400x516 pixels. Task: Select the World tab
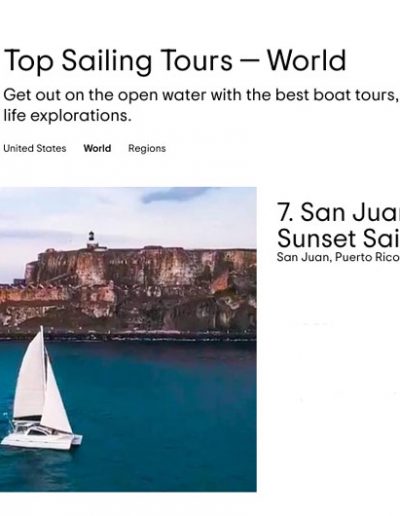pyautogui.click(x=97, y=148)
